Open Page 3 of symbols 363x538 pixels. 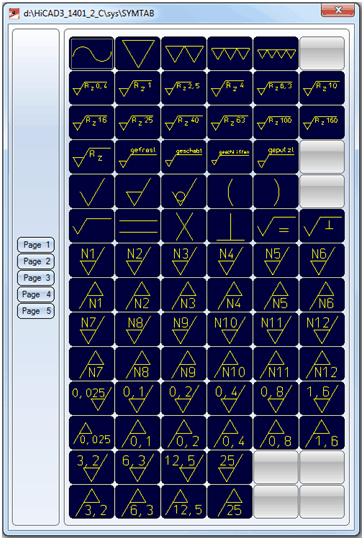click(36, 278)
